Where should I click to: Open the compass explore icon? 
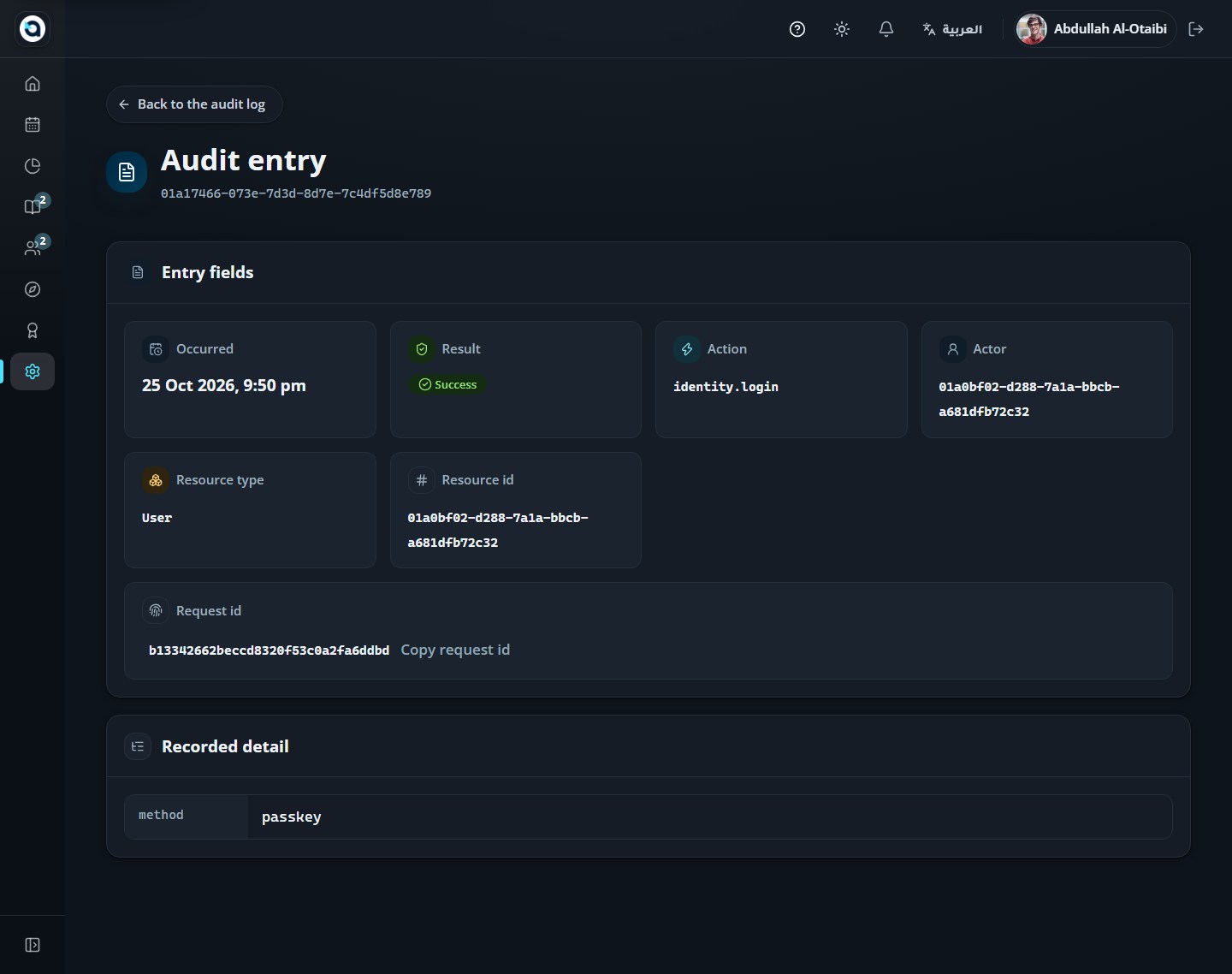point(33,289)
